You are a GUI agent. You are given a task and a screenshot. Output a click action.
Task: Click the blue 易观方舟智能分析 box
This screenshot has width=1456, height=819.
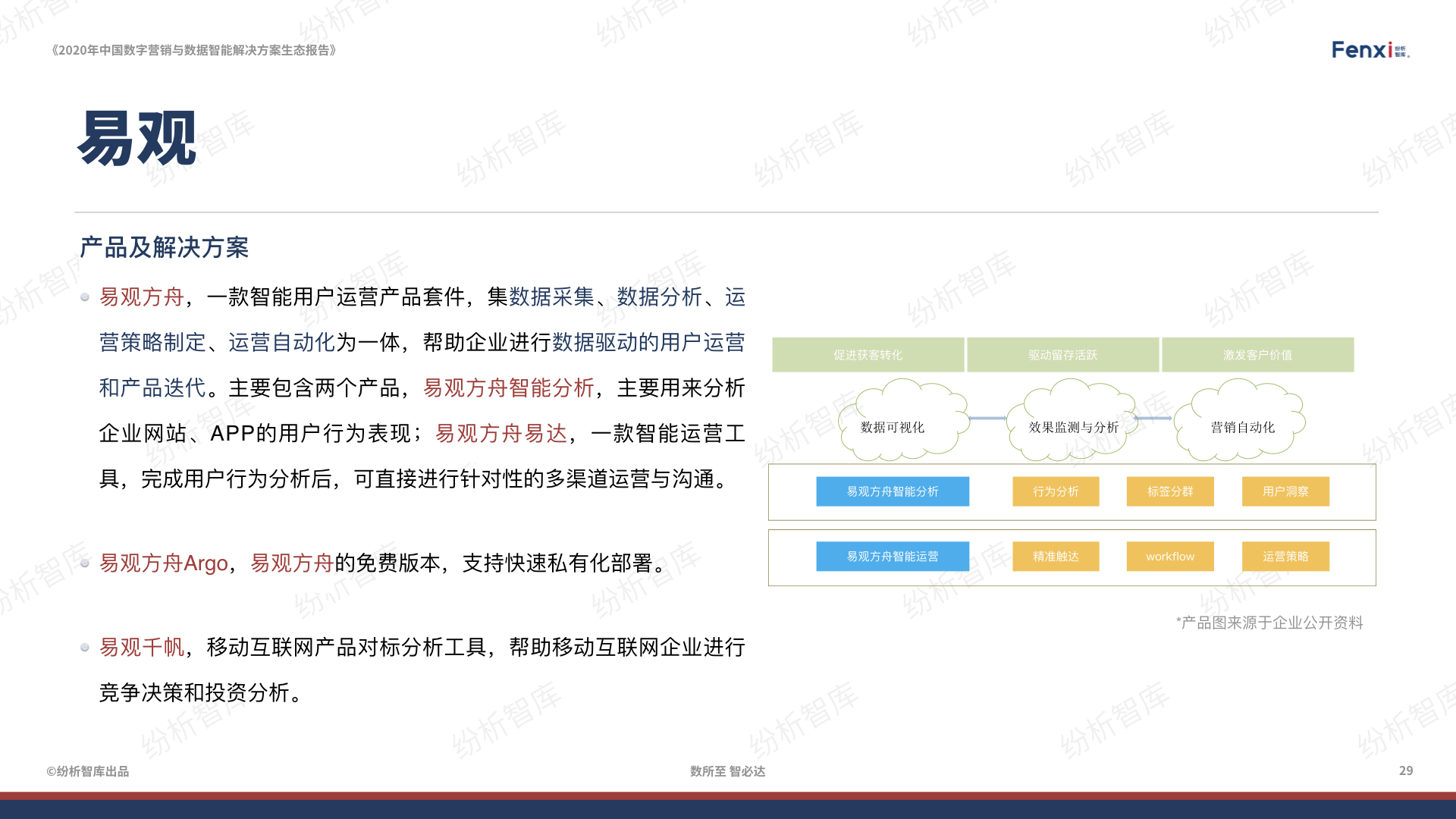(x=893, y=491)
